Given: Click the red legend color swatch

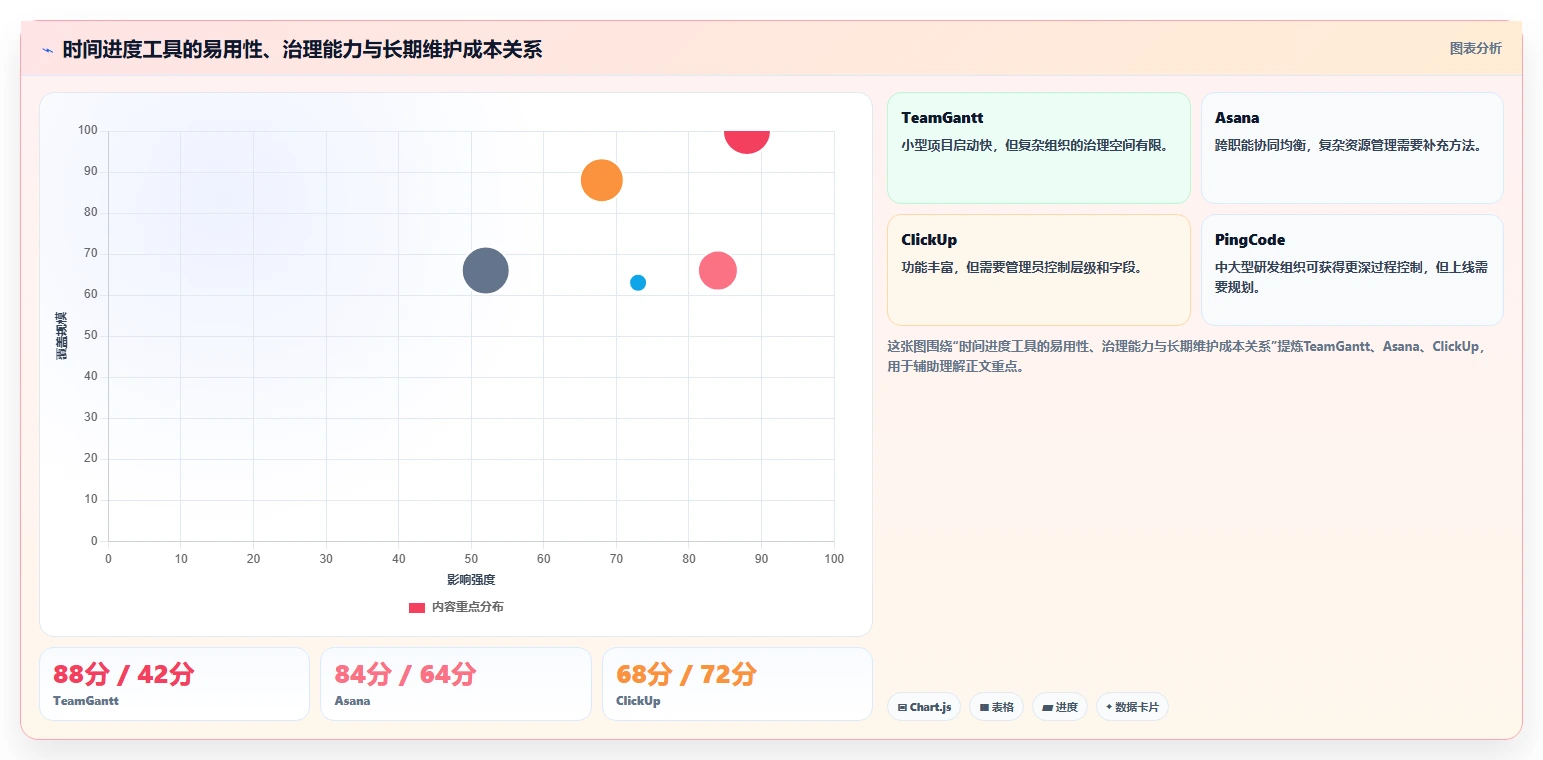Looking at the screenshot, I should click(x=417, y=608).
